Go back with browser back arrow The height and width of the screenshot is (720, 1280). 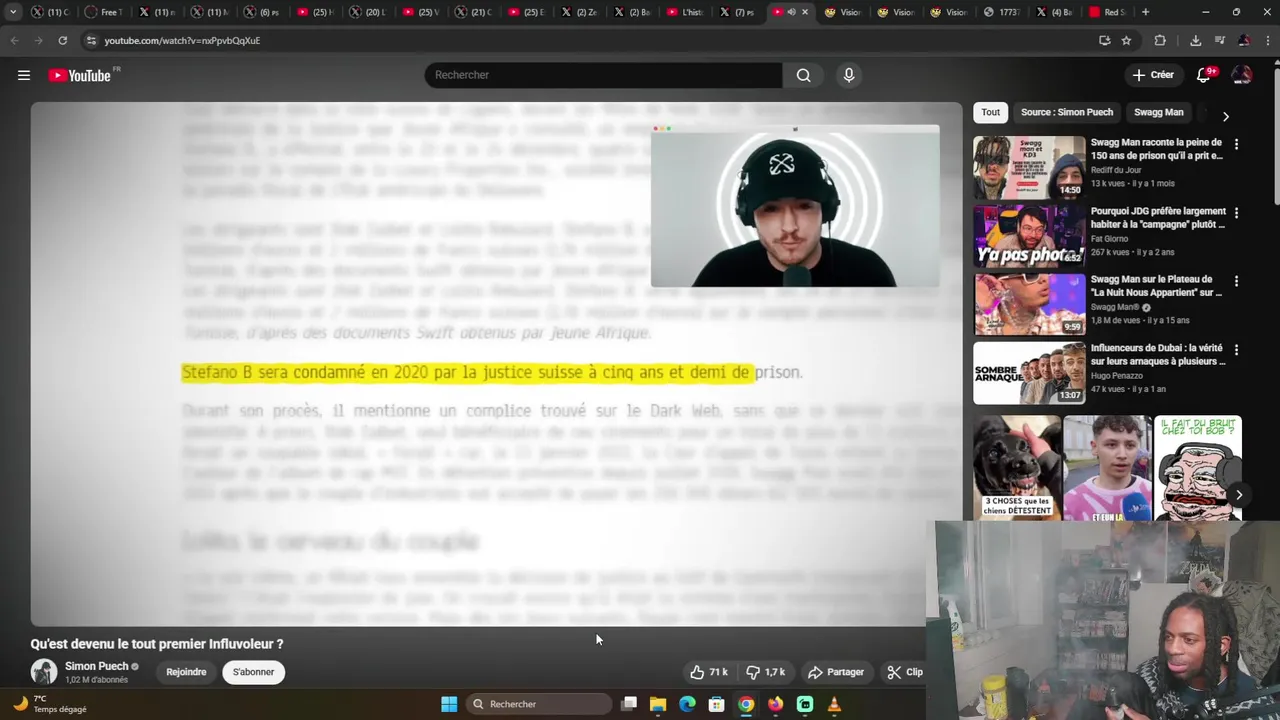coord(14,40)
